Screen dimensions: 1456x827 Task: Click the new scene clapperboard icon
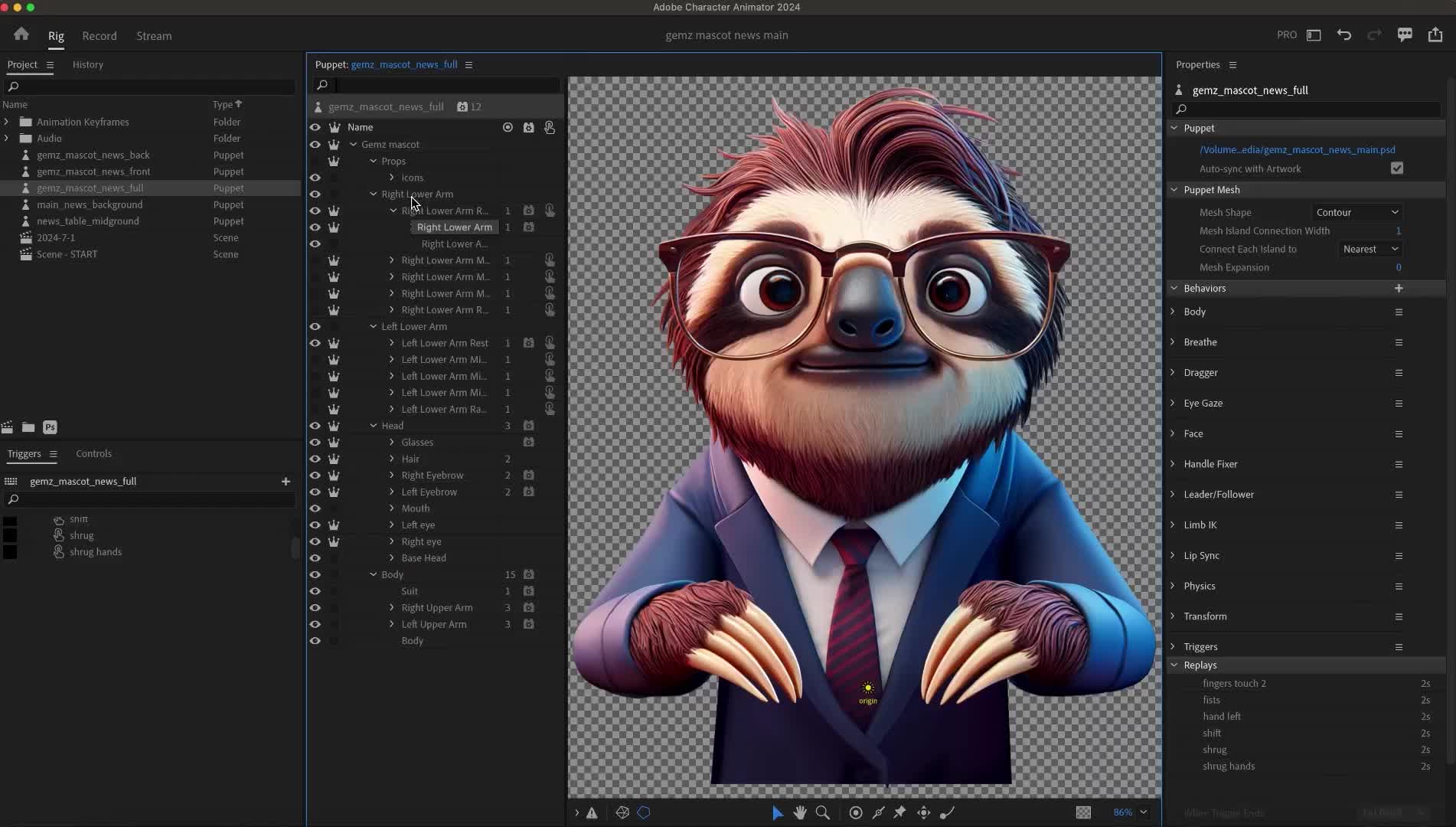click(x=8, y=427)
